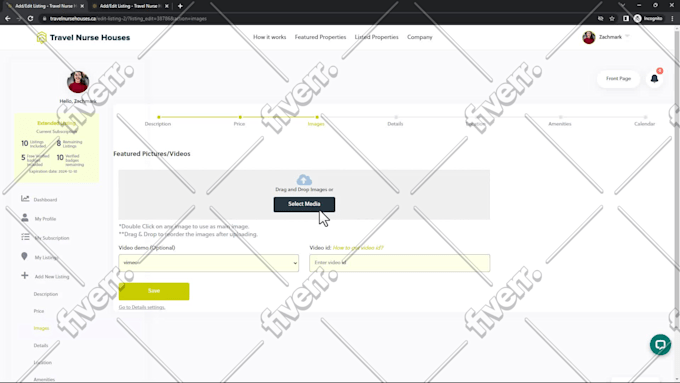Screen dimensions: 680x383
Task: Reload the page in browser
Action: coord(30,18)
